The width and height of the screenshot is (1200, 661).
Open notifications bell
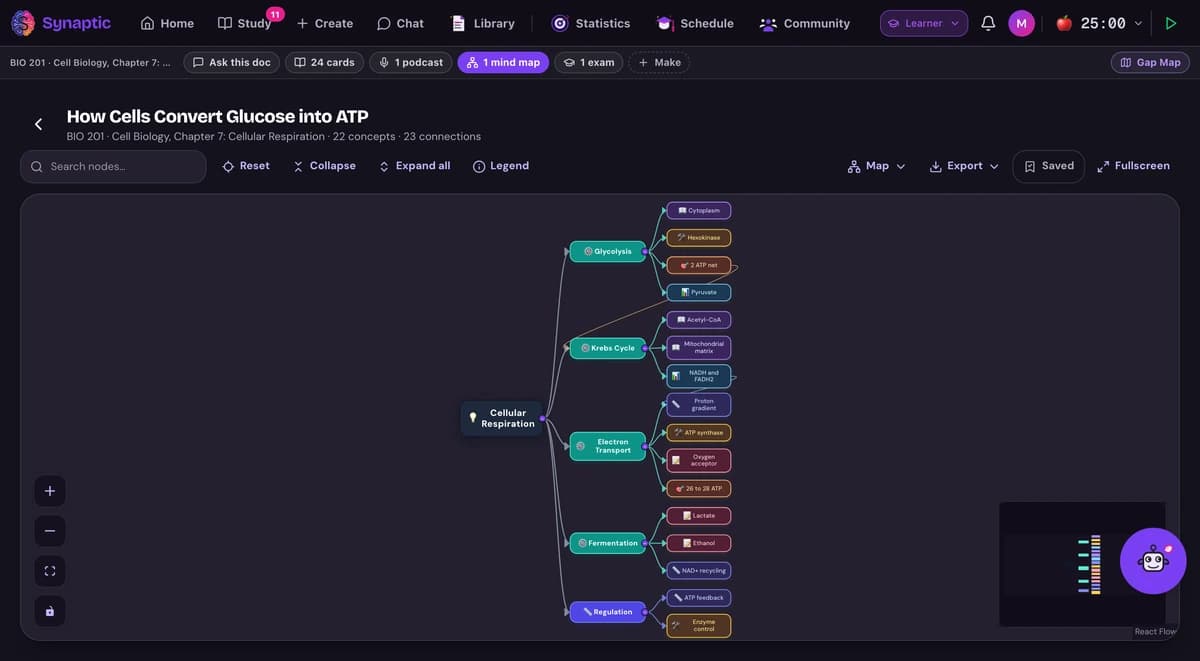pos(988,23)
